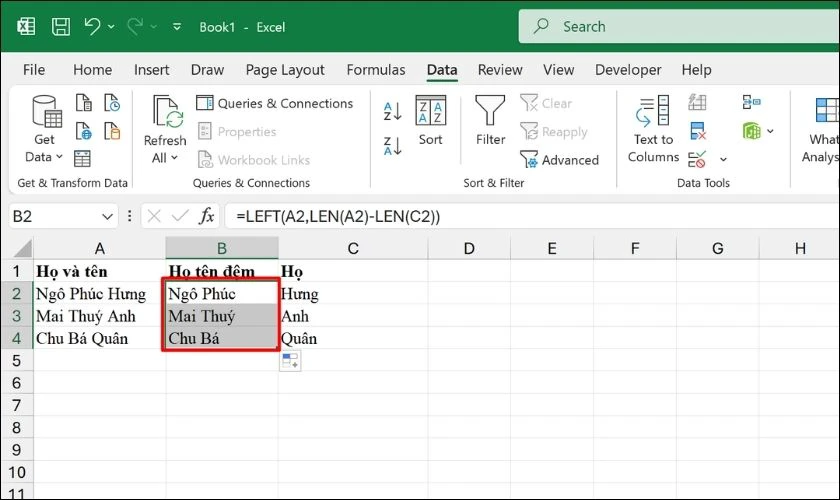Click Sort Z to A icon
Viewport: 840px width, 500px height.
(393, 146)
